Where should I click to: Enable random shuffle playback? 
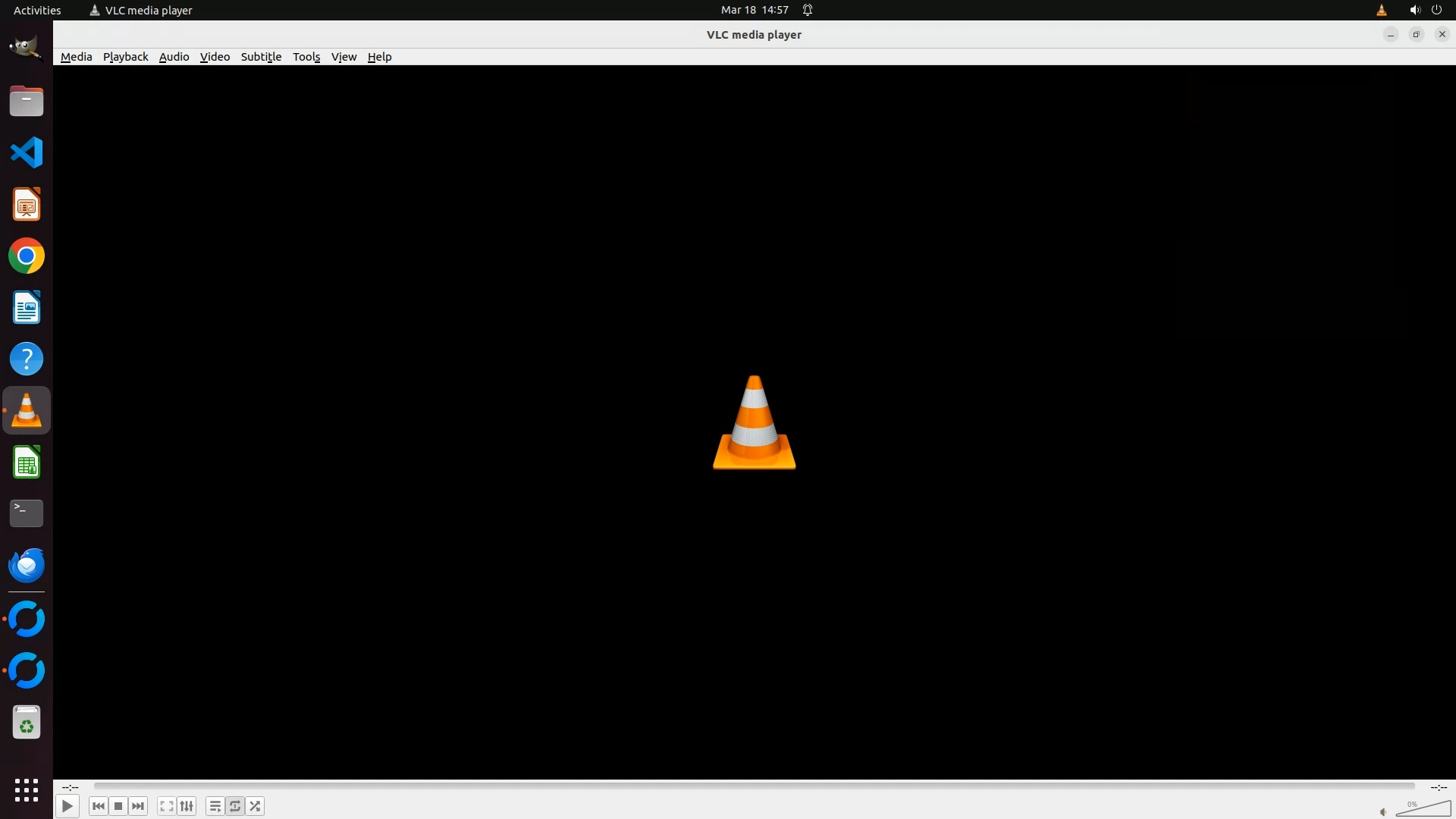click(256, 806)
